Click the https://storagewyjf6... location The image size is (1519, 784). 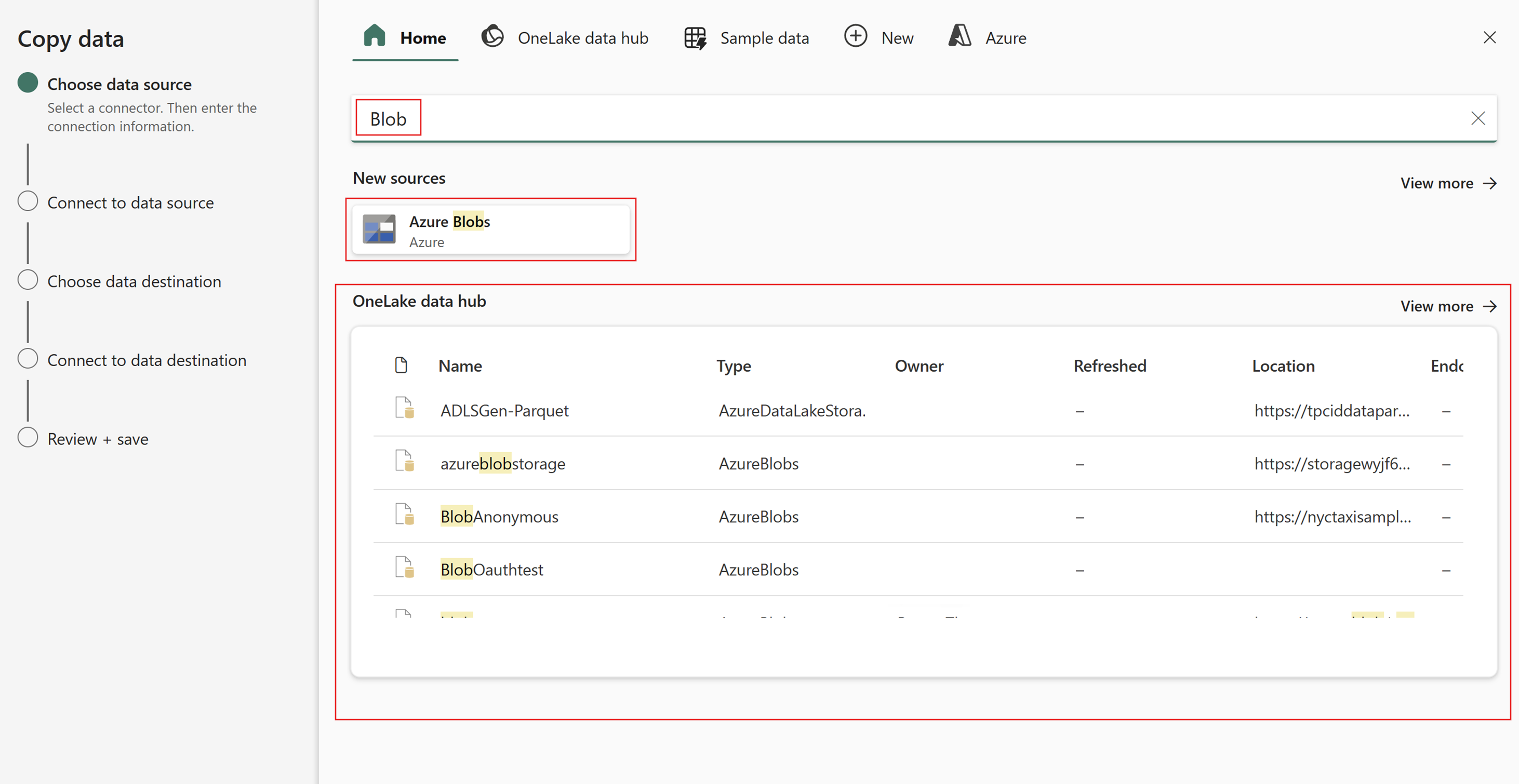coord(1331,464)
